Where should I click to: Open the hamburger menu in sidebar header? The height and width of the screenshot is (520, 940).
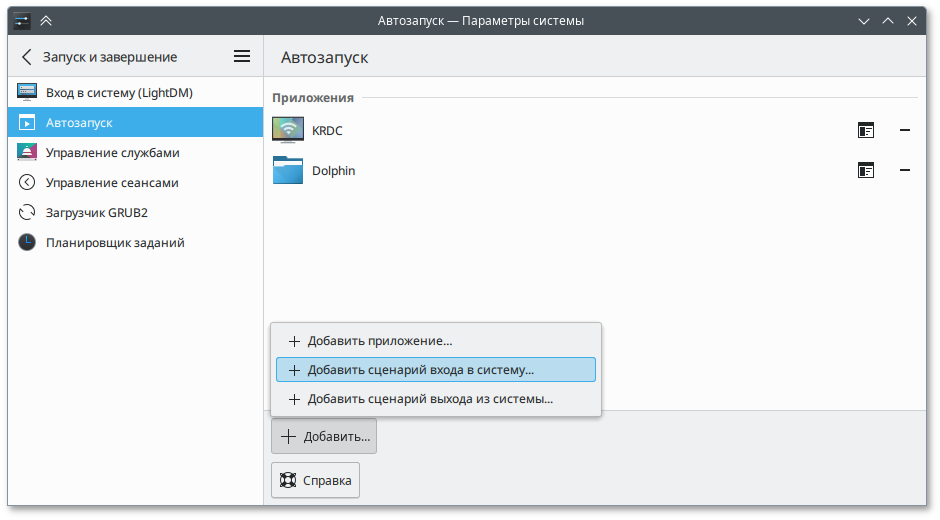coord(242,56)
